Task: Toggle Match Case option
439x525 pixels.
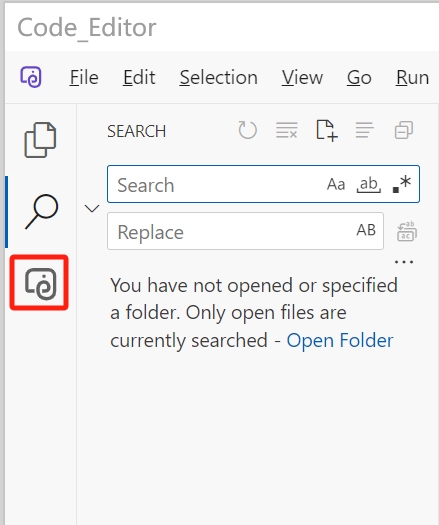Action: 336,184
